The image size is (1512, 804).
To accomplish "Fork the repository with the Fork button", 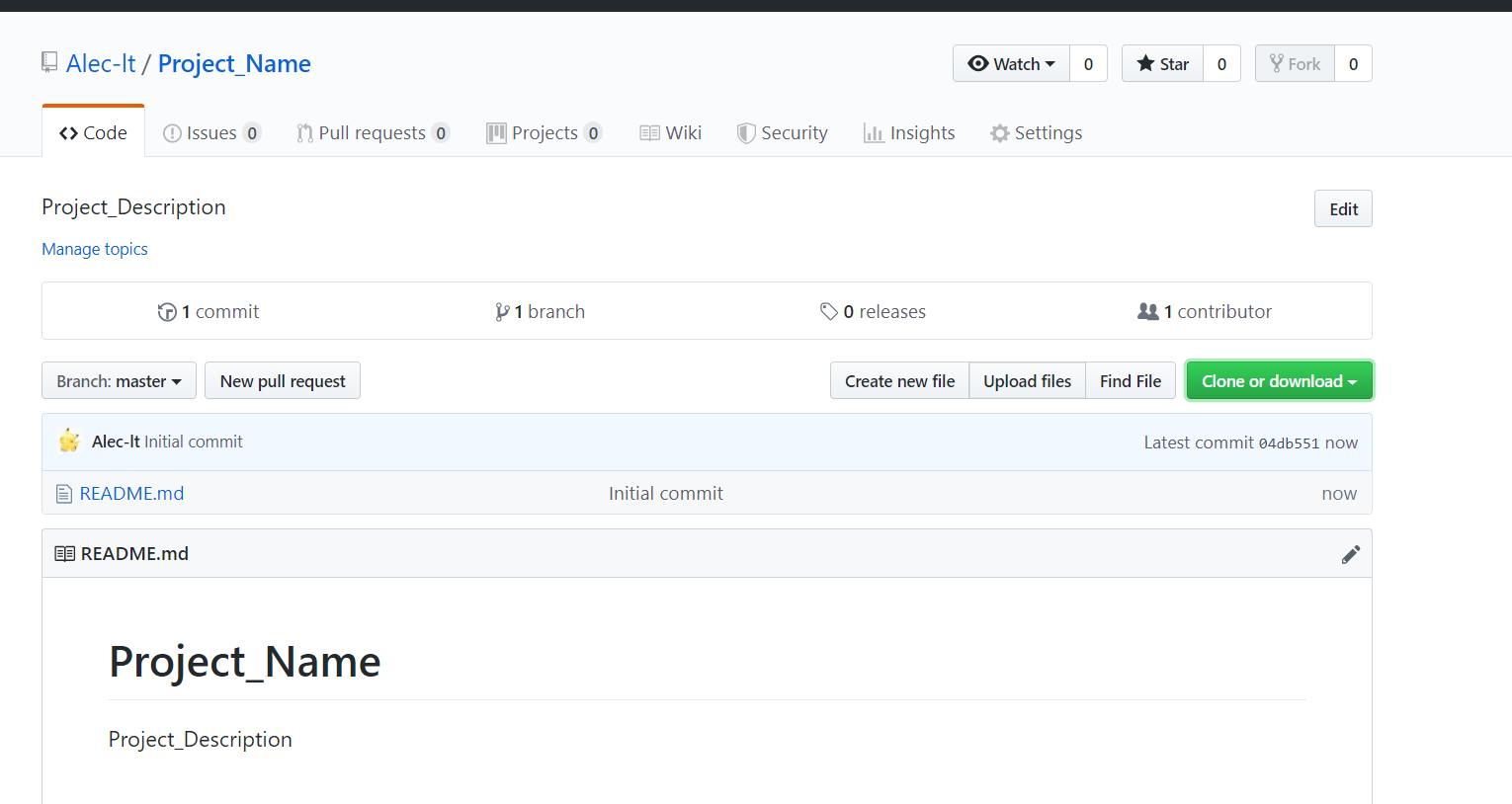I will pyautogui.click(x=1295, y=64).
